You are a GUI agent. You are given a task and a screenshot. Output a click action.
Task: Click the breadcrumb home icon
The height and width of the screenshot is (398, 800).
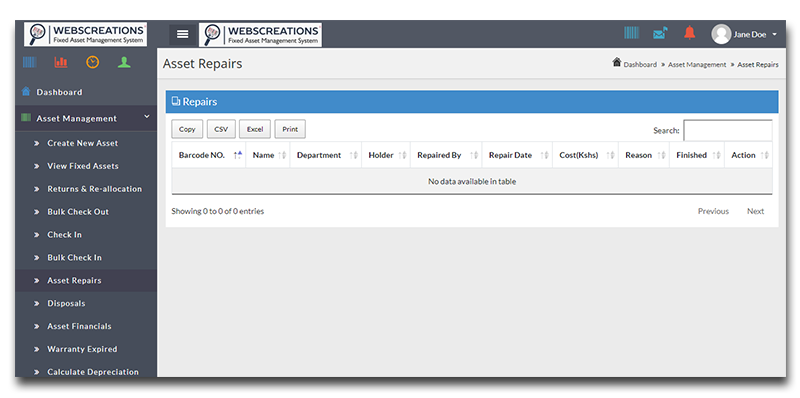point(617,62)
